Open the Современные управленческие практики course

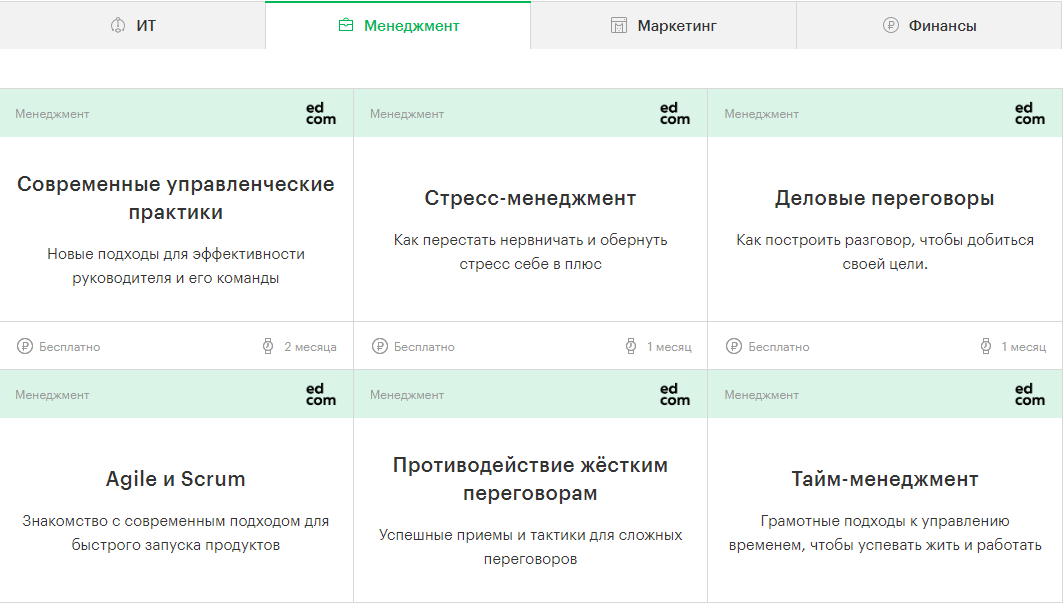[176, 198]
